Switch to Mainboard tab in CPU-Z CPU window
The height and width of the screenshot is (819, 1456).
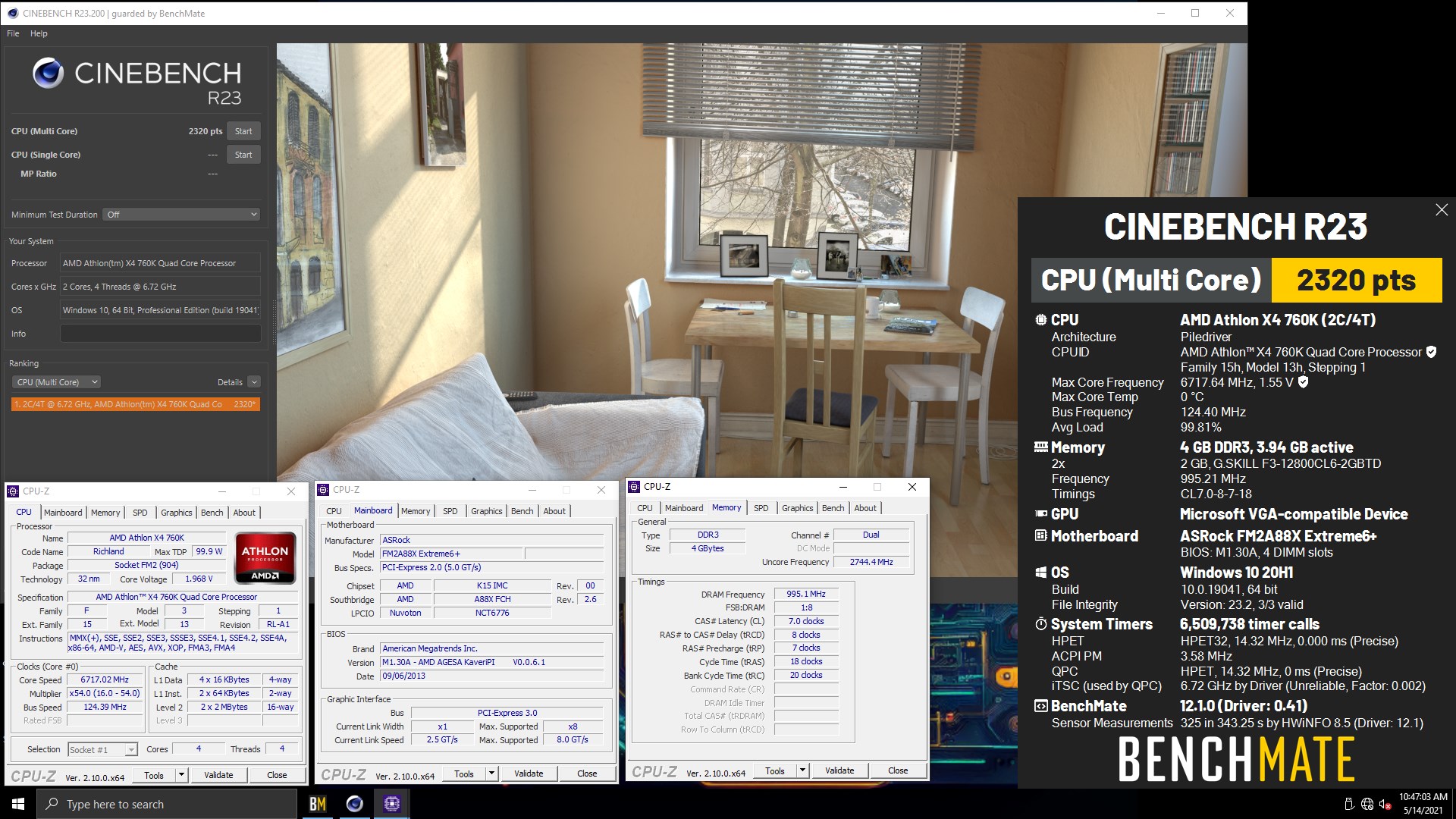click(63, 513)
